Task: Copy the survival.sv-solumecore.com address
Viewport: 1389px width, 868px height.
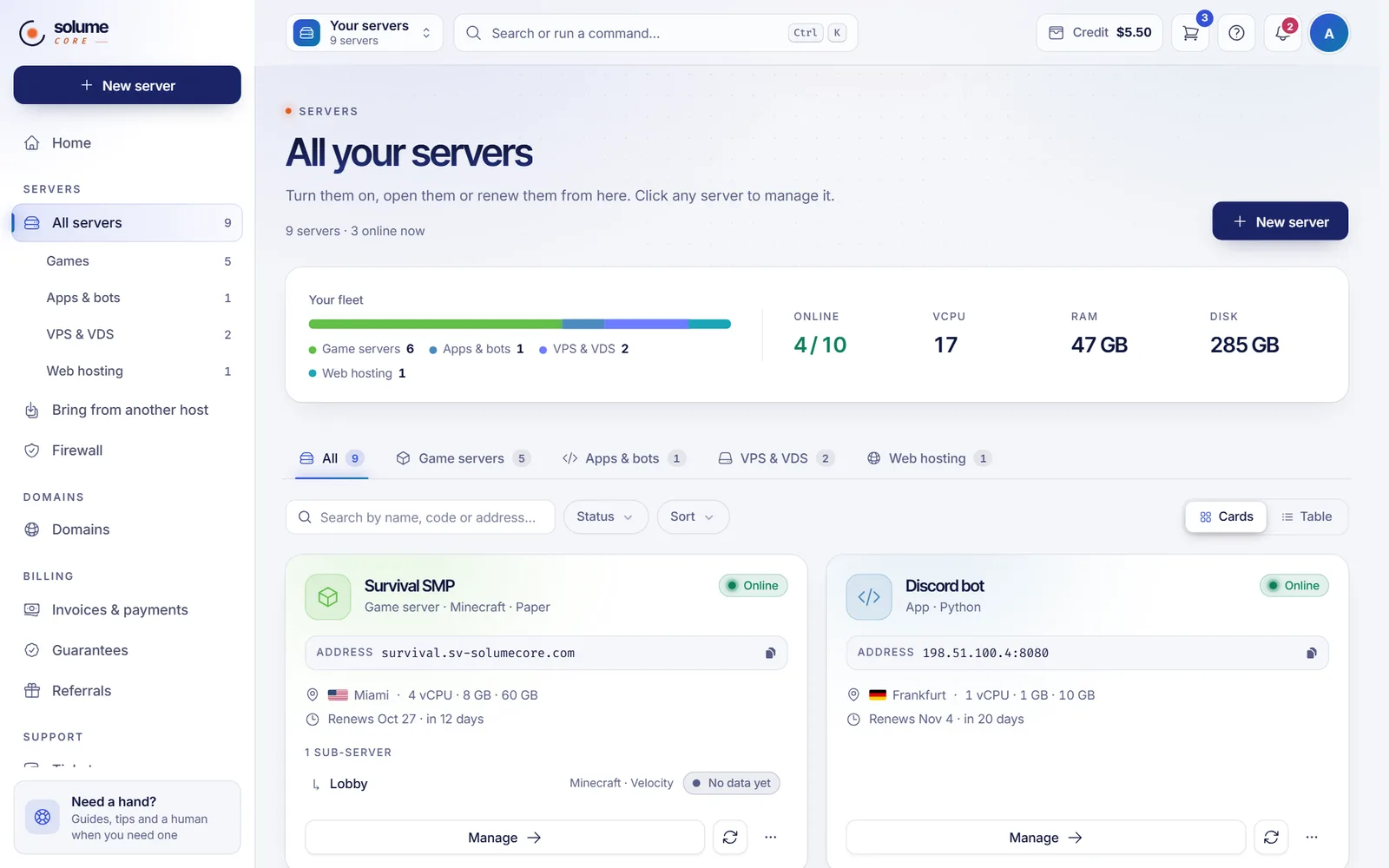Action: click(770, 653)
